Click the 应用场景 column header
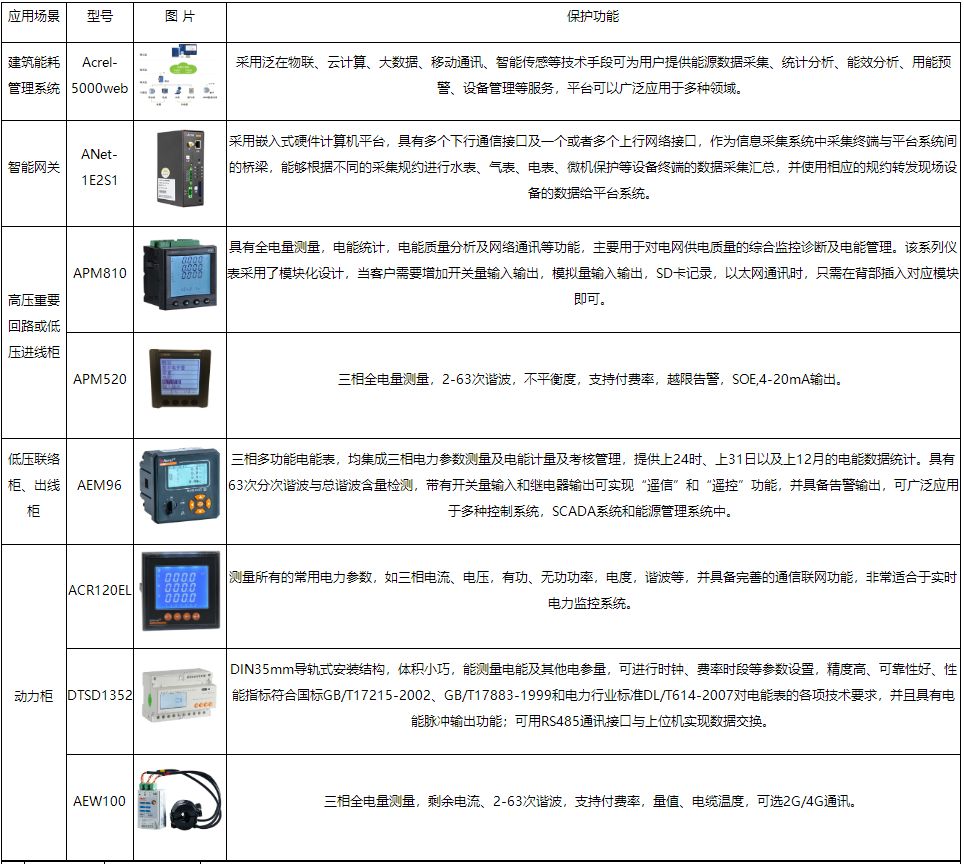Viewport: 964px width, 864px height. click(34, 18)
